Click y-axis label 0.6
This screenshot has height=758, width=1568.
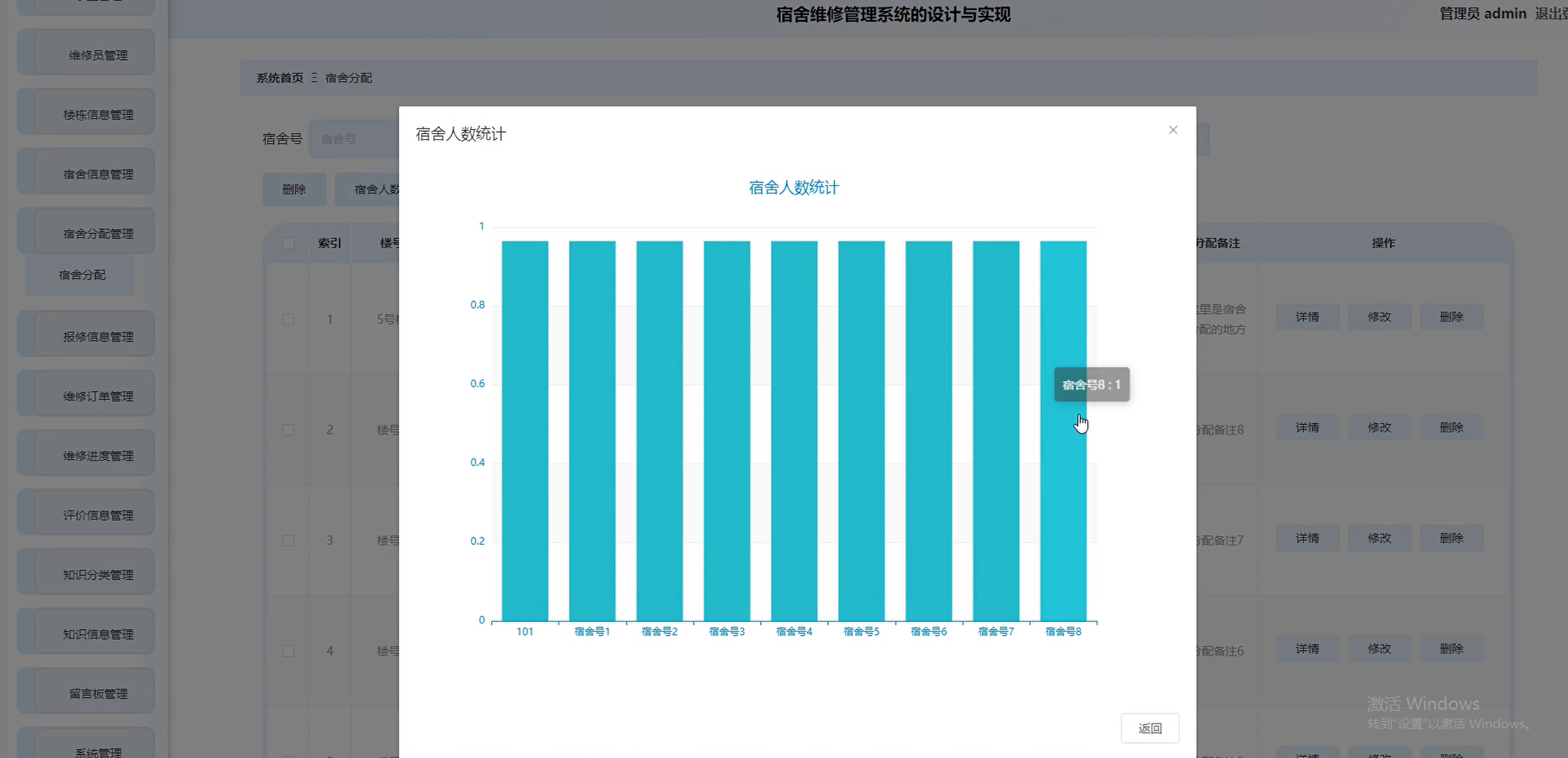[x=478, y=384]
